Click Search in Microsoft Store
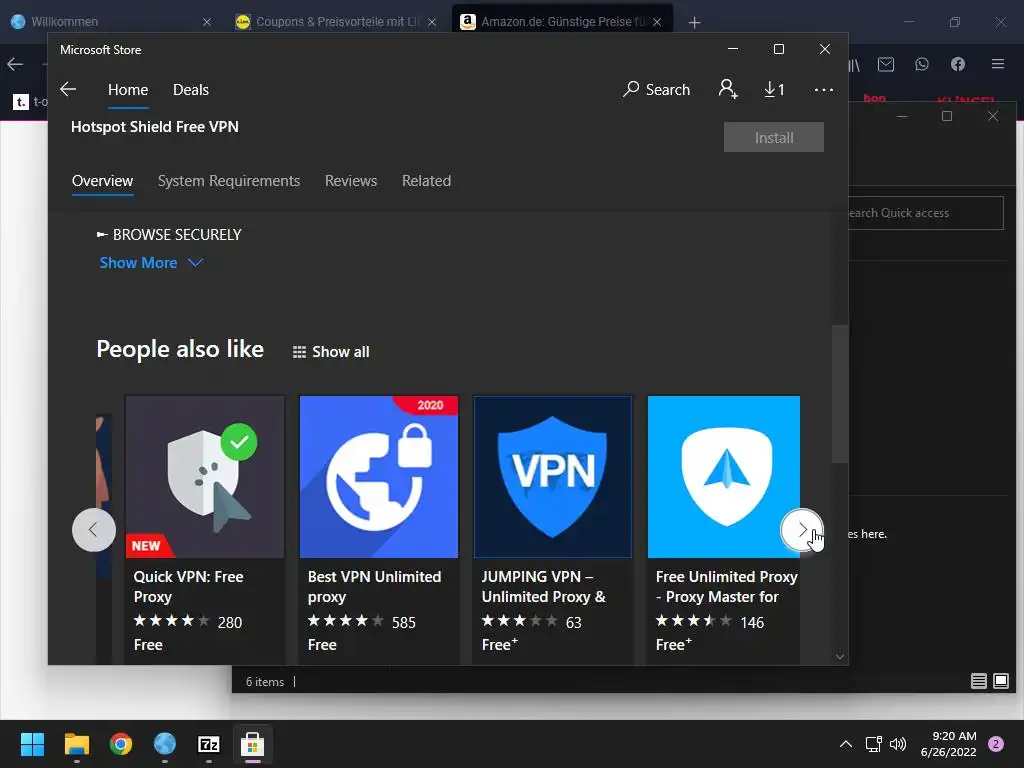Viewport: 1024px width, 768px height. coord(656,89)
